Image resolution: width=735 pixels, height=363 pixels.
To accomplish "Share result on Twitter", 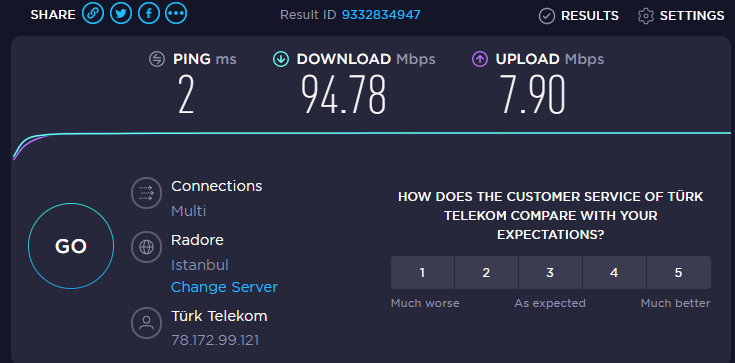I will 121,14.
